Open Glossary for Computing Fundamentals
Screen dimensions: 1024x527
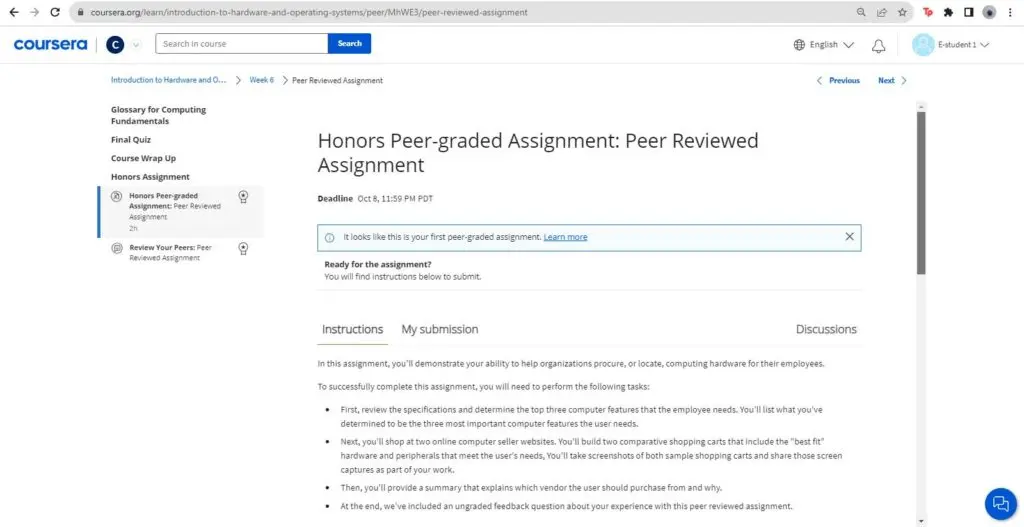[158, 115]
